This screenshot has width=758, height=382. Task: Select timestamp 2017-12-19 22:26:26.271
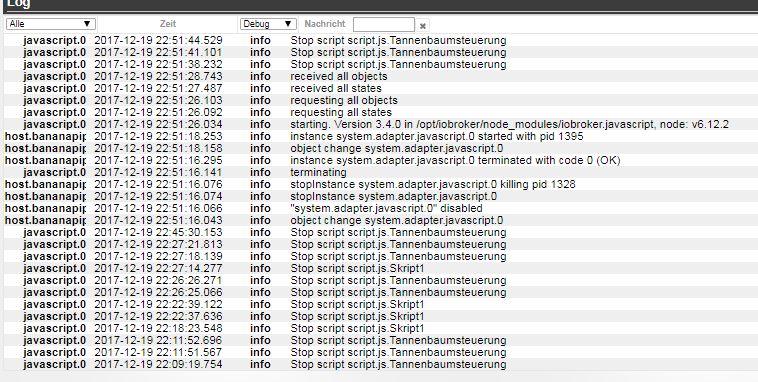158,280
